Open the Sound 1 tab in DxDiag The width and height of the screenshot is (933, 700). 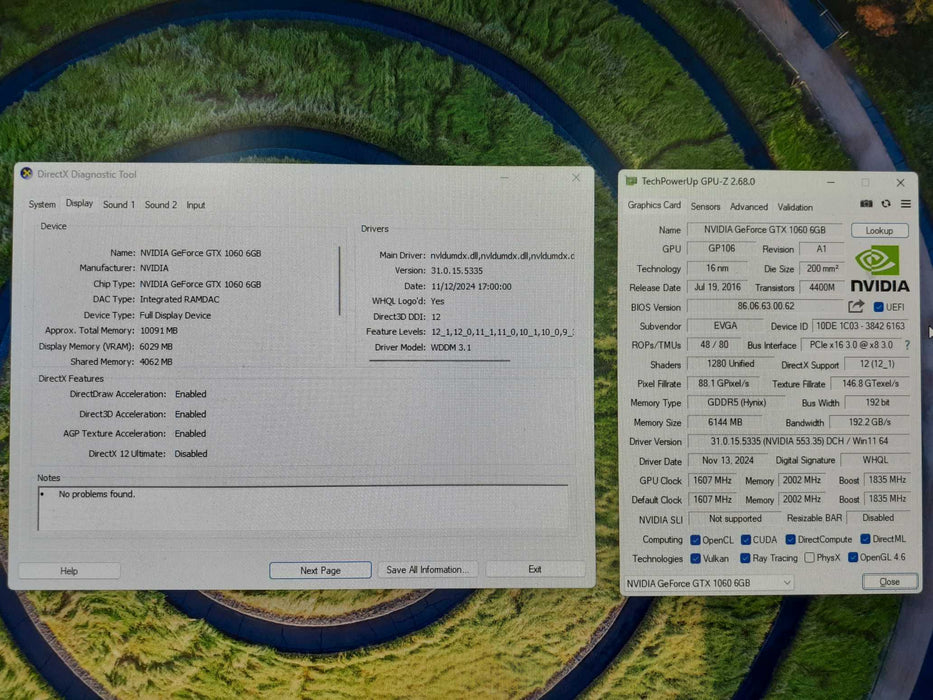118,205
